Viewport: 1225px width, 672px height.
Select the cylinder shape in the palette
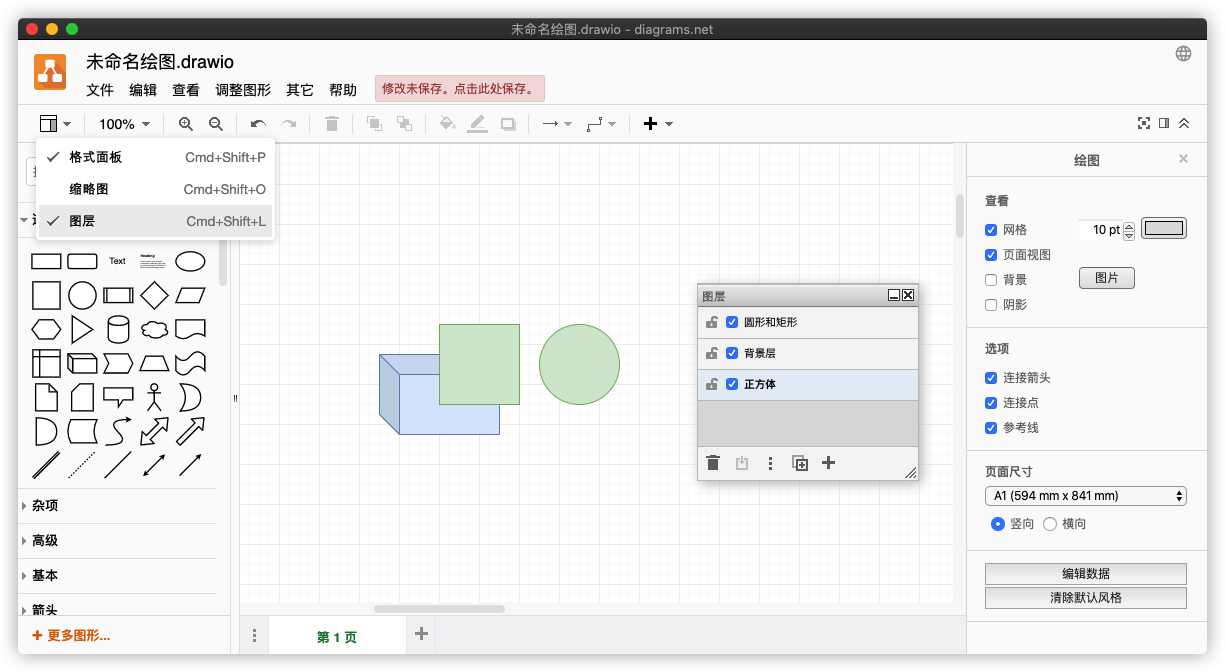click(x=118, y=329)
